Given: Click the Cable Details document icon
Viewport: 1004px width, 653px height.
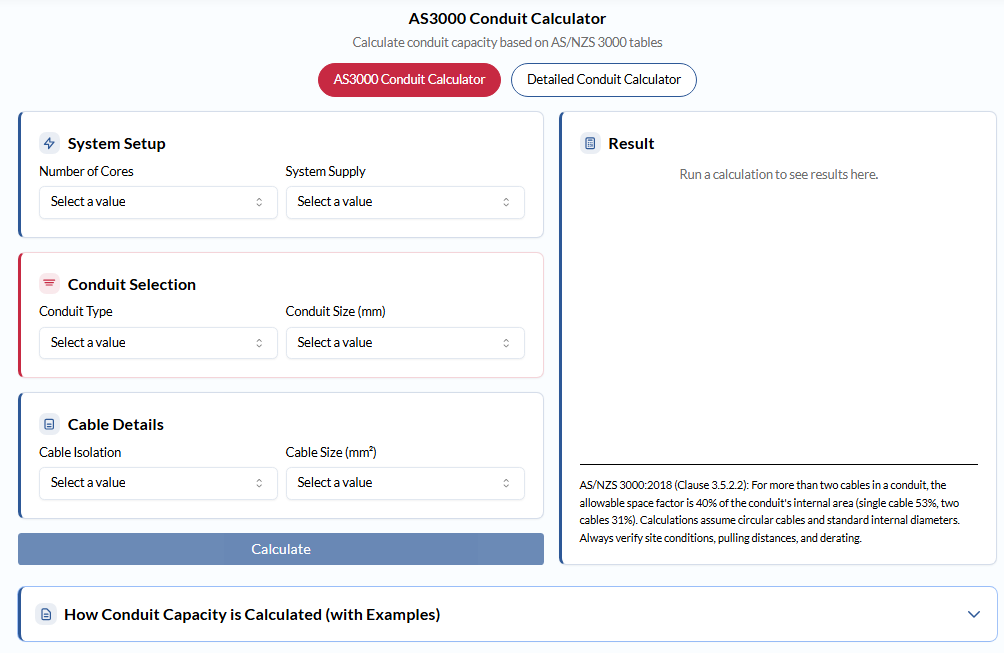Looking at the screenshot, I should pyautogui.click(x=49, y=423).
